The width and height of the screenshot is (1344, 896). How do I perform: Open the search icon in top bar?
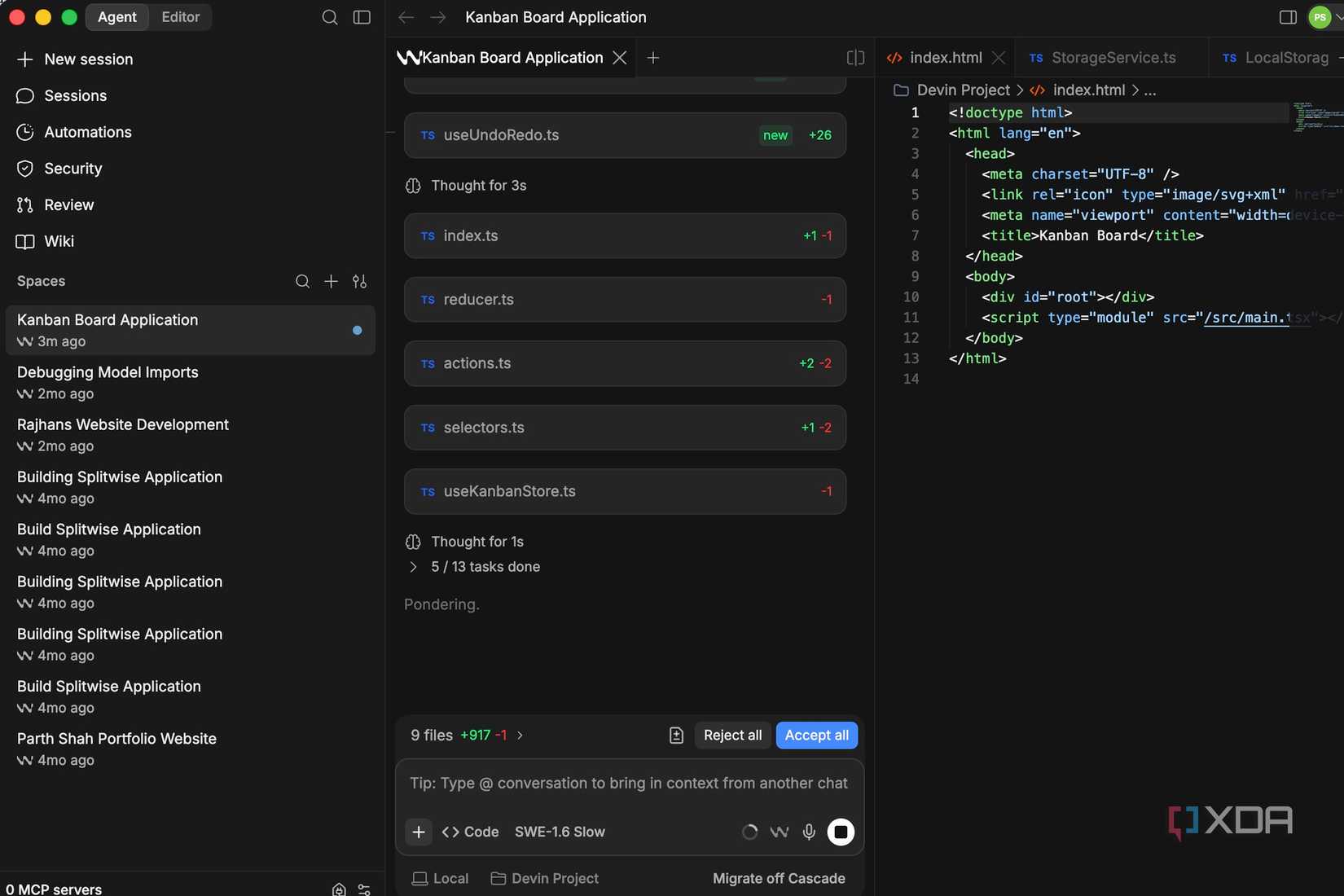pos(330,17)
